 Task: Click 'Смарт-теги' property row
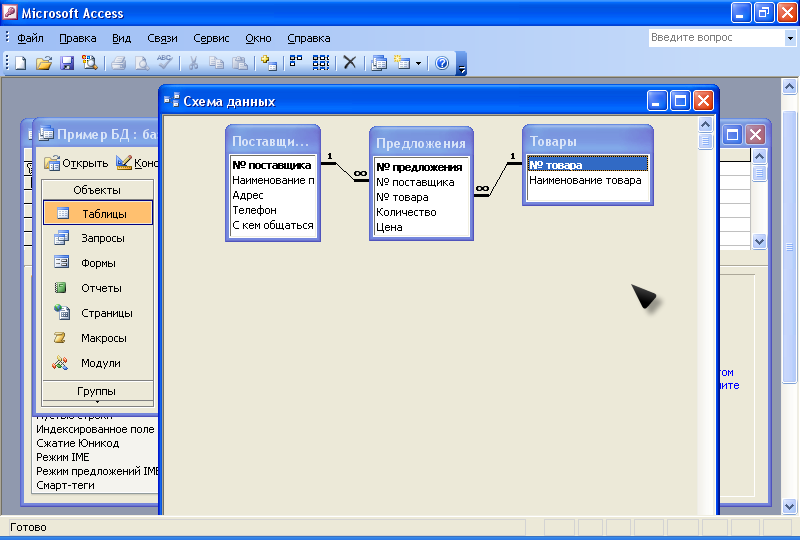click(x=95, y=485)
